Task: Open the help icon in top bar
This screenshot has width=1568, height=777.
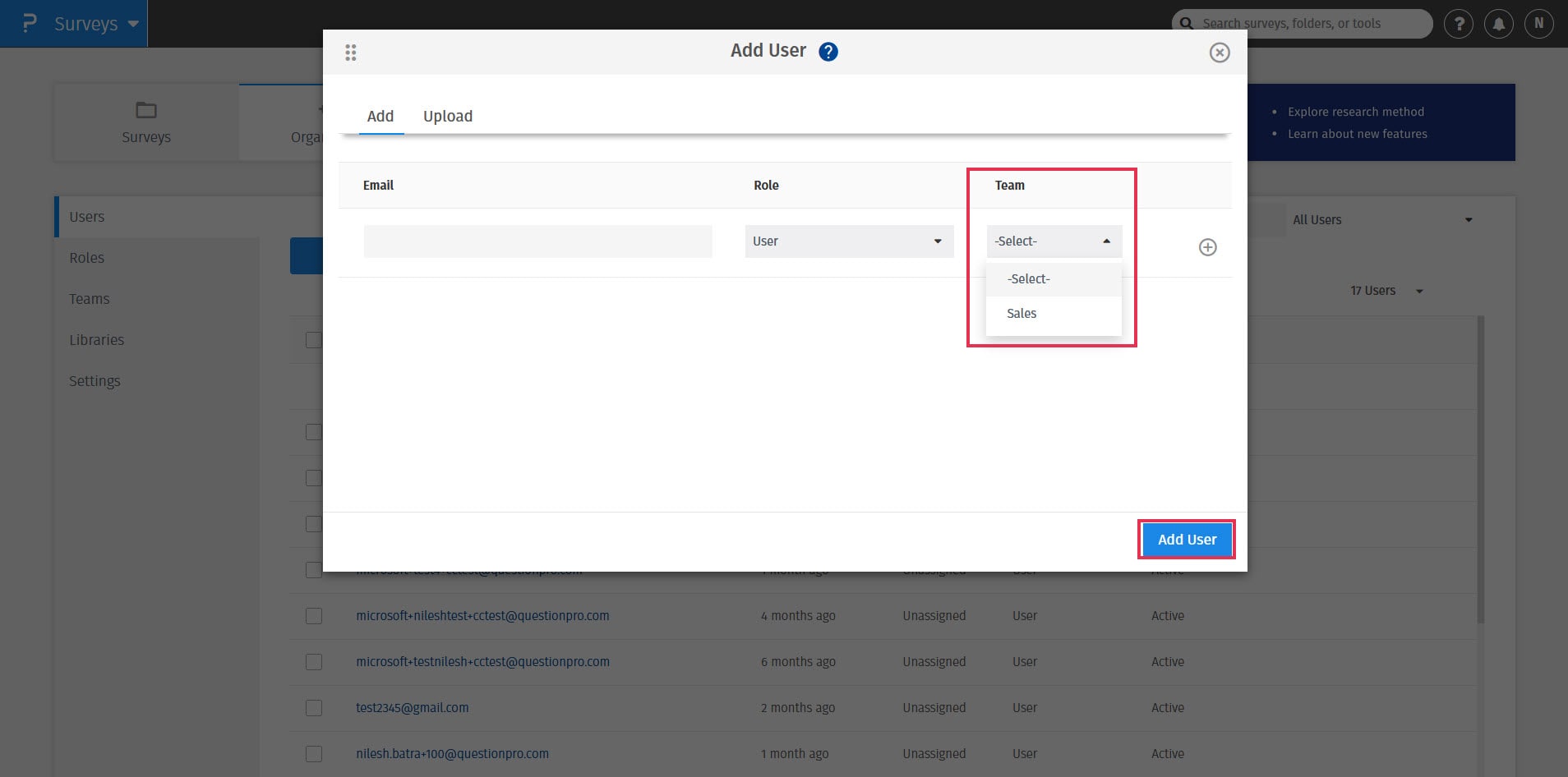Action: 1459,24
